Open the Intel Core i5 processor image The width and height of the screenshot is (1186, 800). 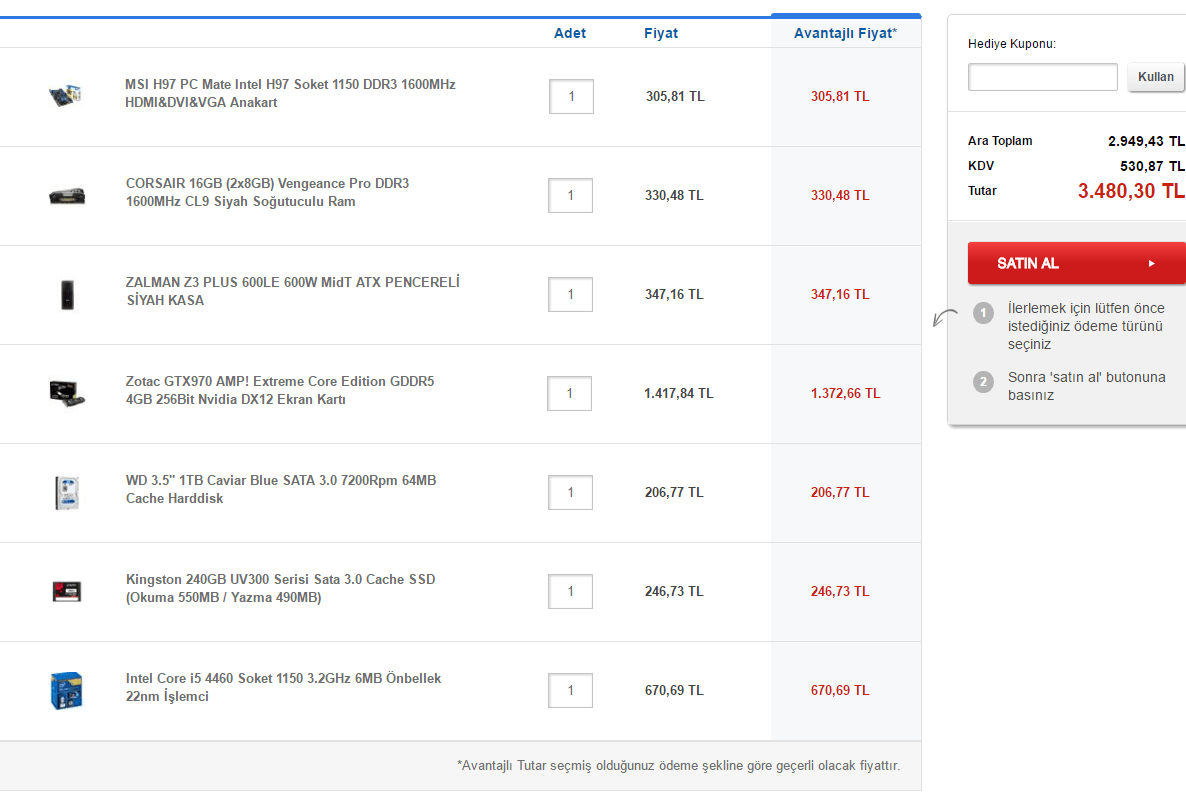[66, 690]
